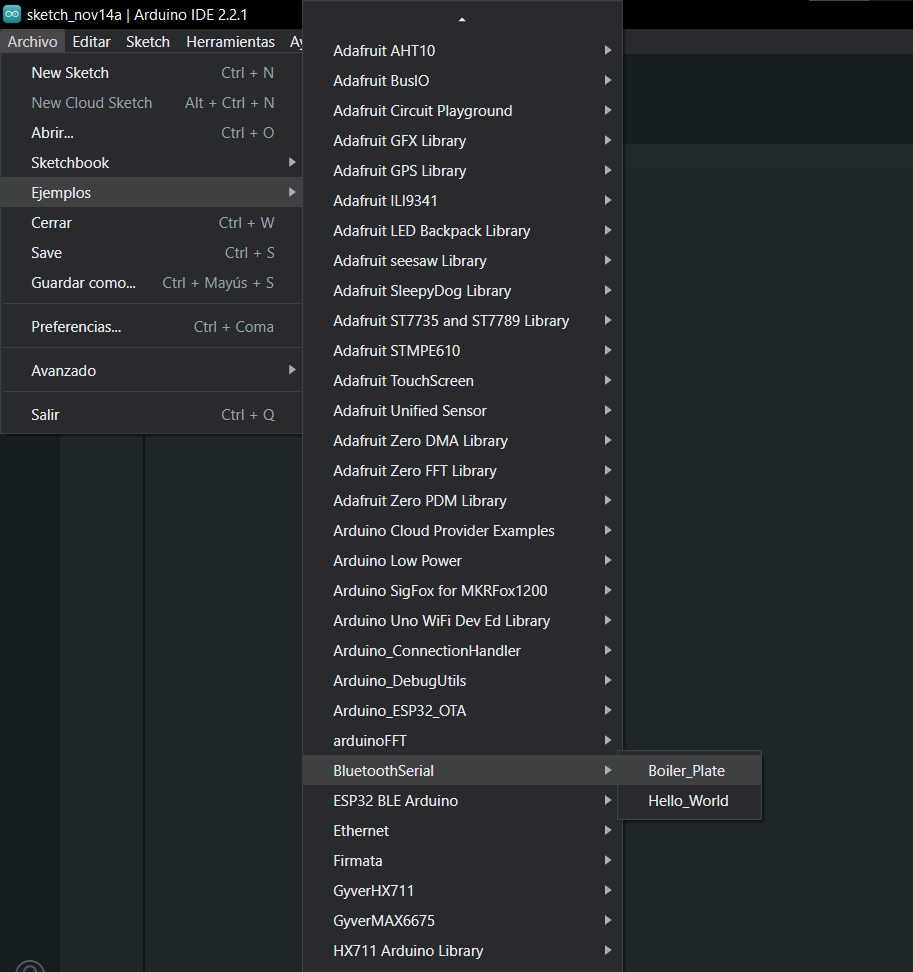
Task: Click the up arrow to scroll examples list
Action: 462,20
